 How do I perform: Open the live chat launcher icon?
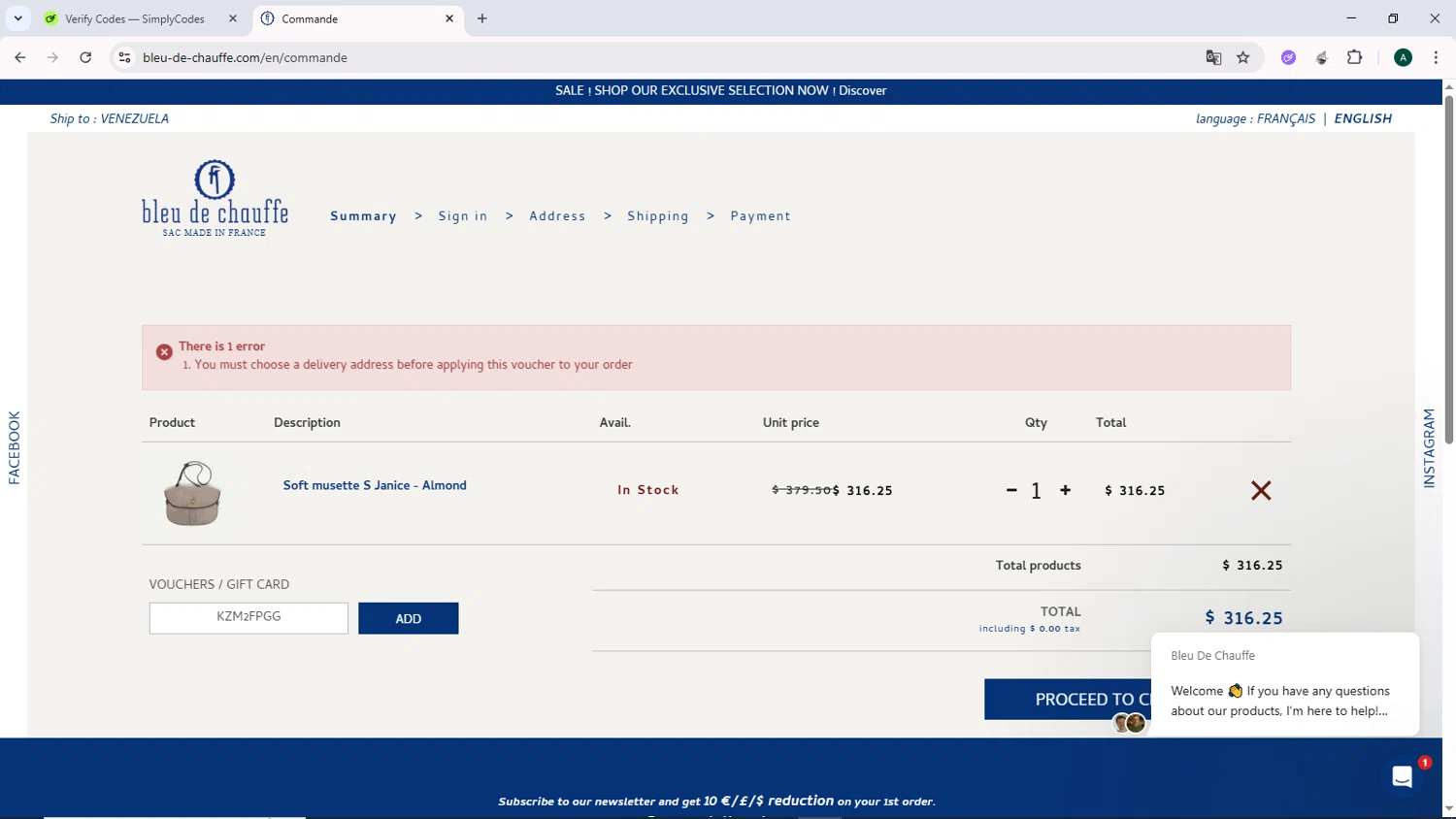point(1402,776)
